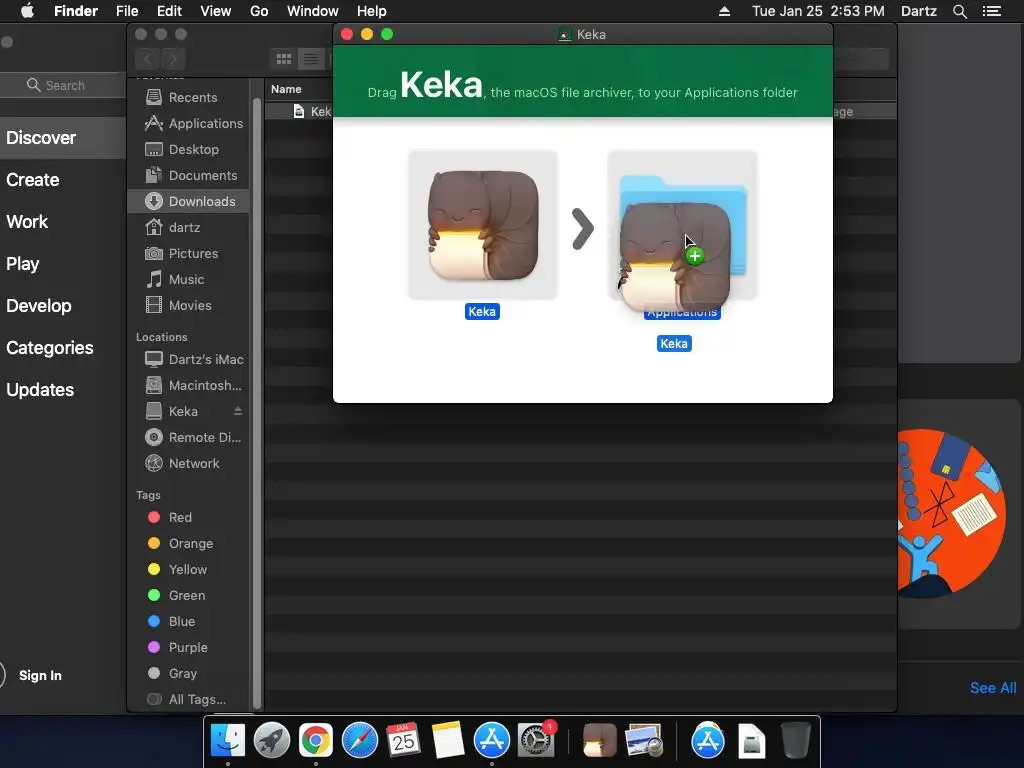Viewport: 1024px width, 768px height.
Task: Open Network in Finder sidebar
Action: pos(182,464)
